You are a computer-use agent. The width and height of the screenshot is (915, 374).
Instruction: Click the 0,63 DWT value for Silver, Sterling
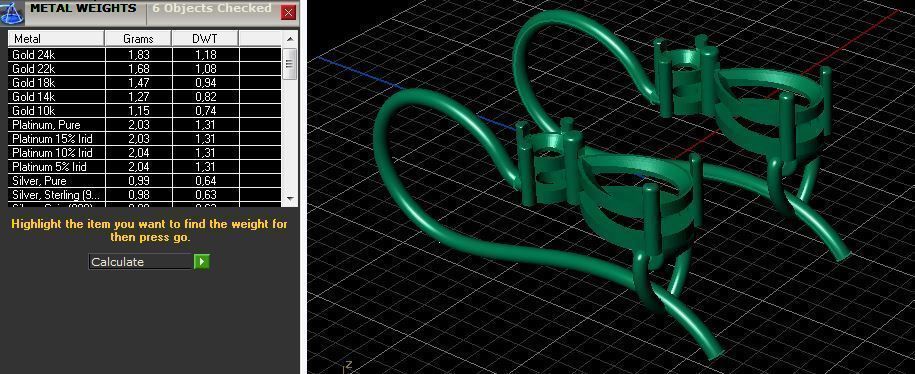(205, 194)
